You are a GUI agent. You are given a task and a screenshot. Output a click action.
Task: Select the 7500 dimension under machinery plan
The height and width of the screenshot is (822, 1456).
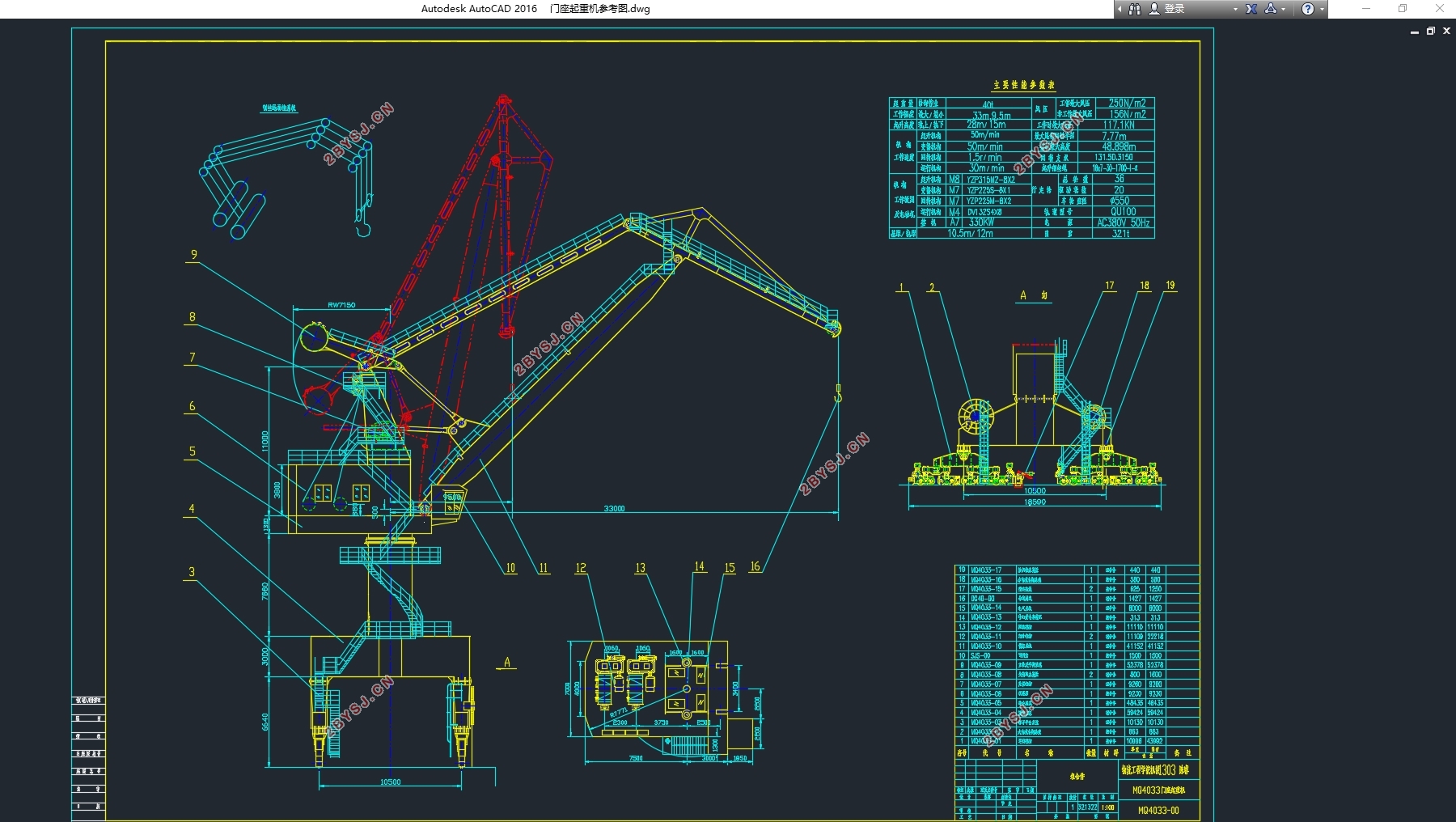tap(636, 758)
